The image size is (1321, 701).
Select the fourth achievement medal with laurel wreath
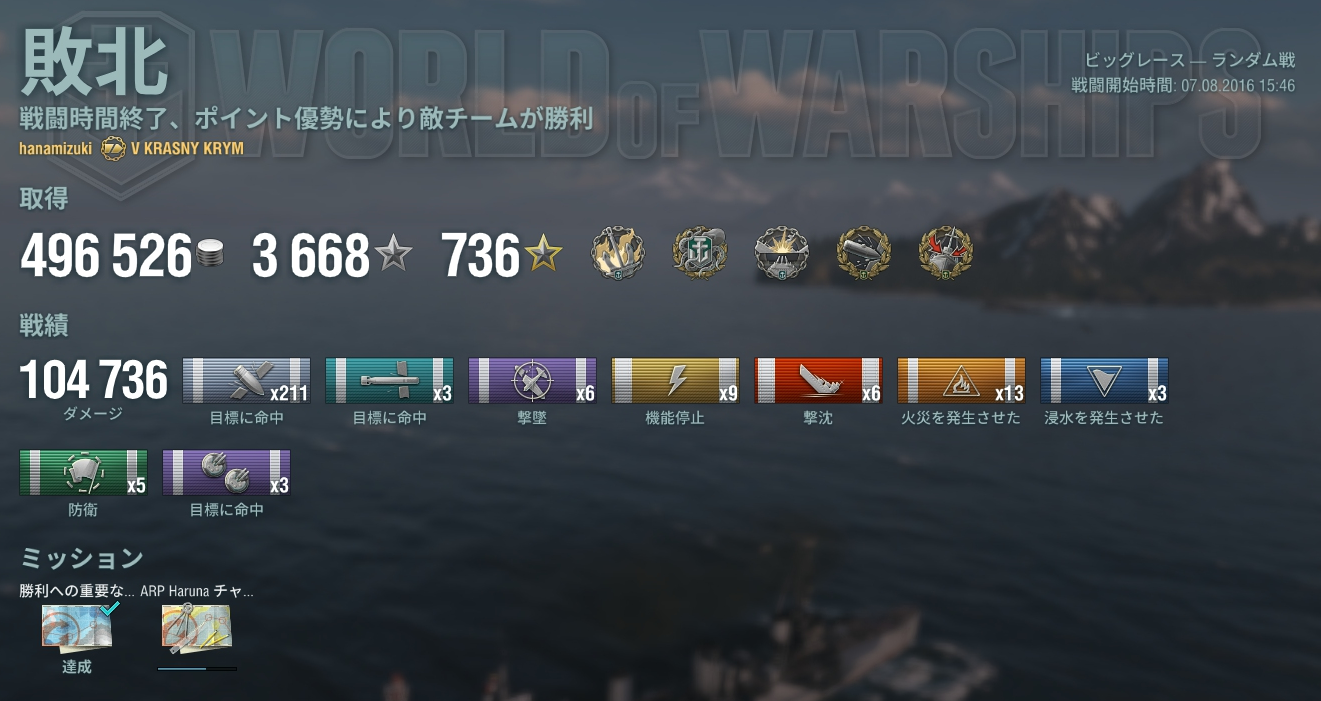click(x=864, y=253)
